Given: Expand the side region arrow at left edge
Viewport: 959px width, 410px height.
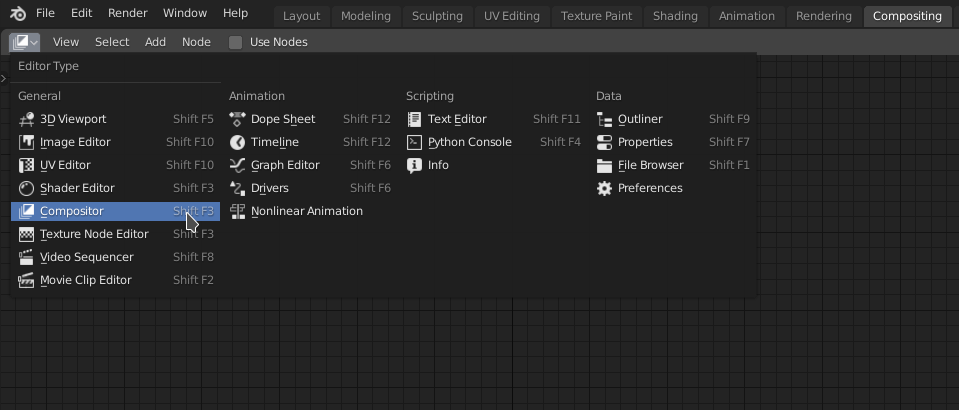Looking at the screenshot, I should 3,78.
